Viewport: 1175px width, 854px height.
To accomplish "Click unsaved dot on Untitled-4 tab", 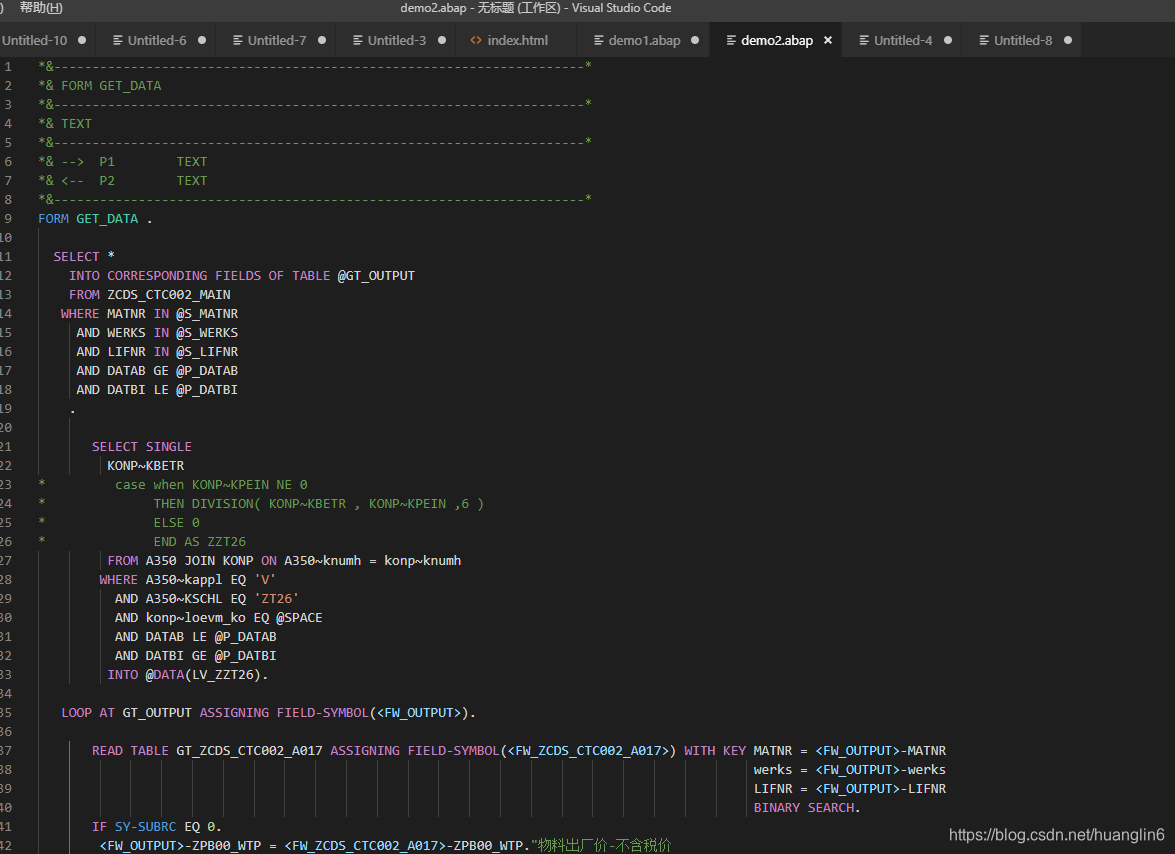I will click(948, 40).
